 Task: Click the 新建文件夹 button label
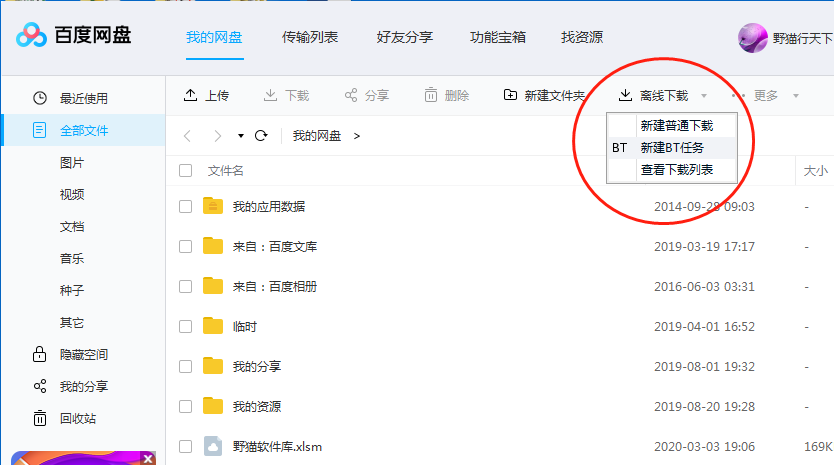point(554,96)
